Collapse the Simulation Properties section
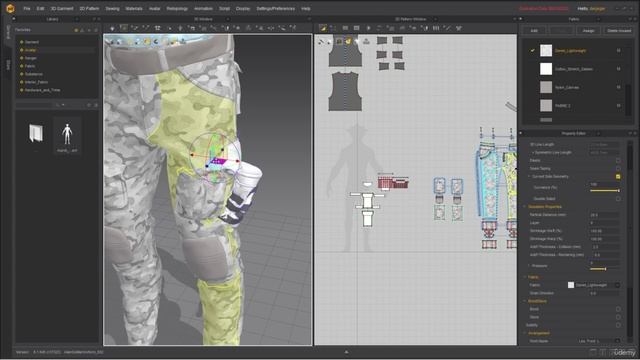The height and width of the screenshot is (360, 640). [x=525, y=207]
